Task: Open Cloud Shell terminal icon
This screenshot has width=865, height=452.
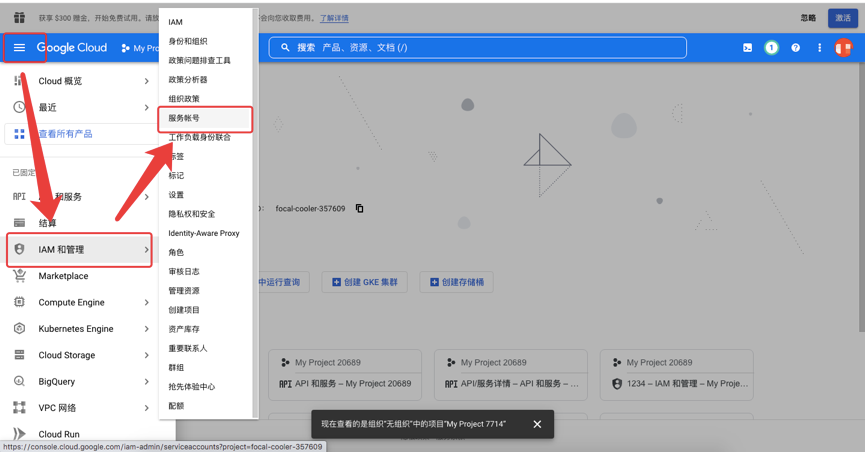Action: click(747, 47)
